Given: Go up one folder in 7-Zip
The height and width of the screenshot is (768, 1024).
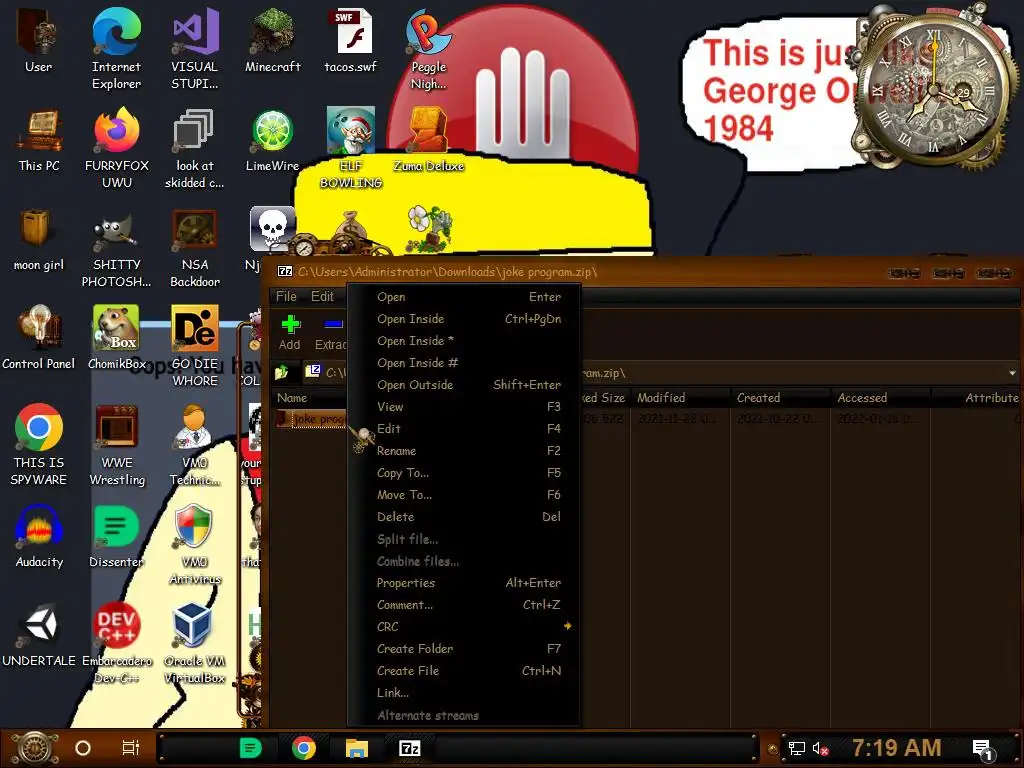Looking at the screenshot, I should coord(282,372).
